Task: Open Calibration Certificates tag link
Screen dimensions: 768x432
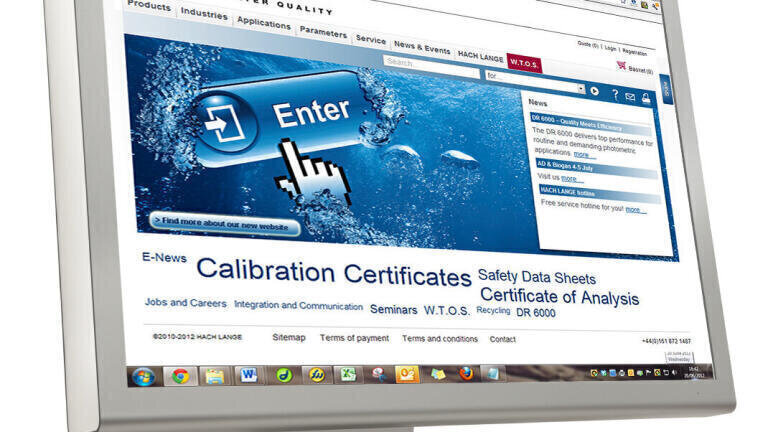Action: point(334,272)
